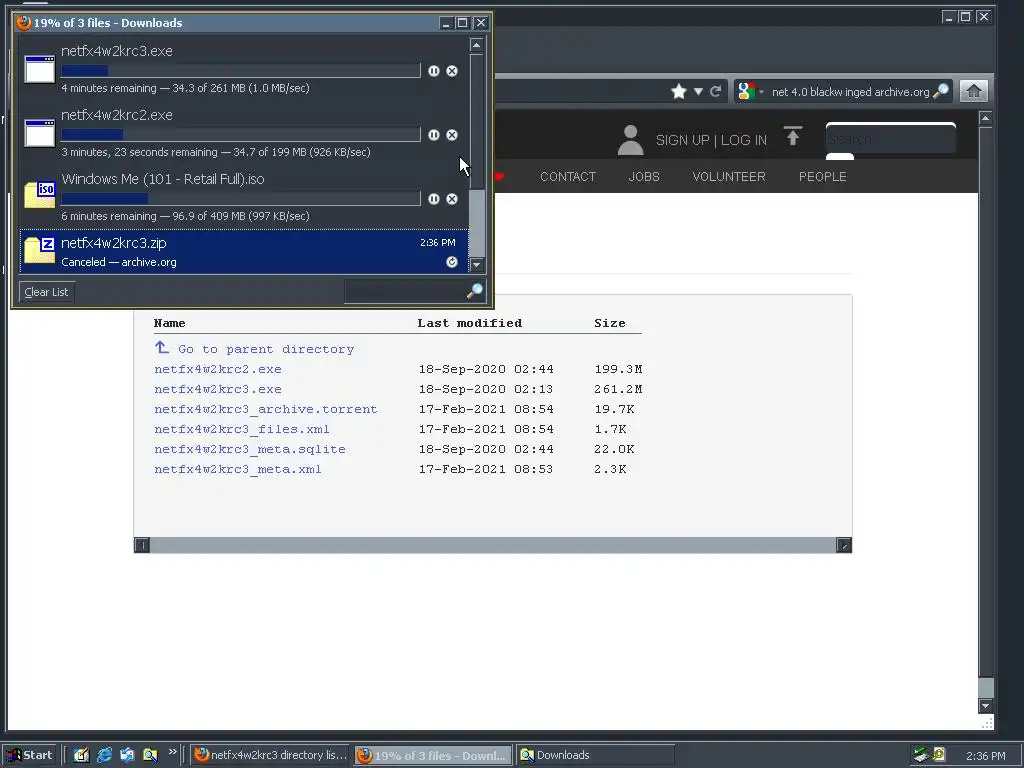The height and width of the screenshot is (768, 1024).
Task: Click the browser search bar text
Action: (850, 92)
